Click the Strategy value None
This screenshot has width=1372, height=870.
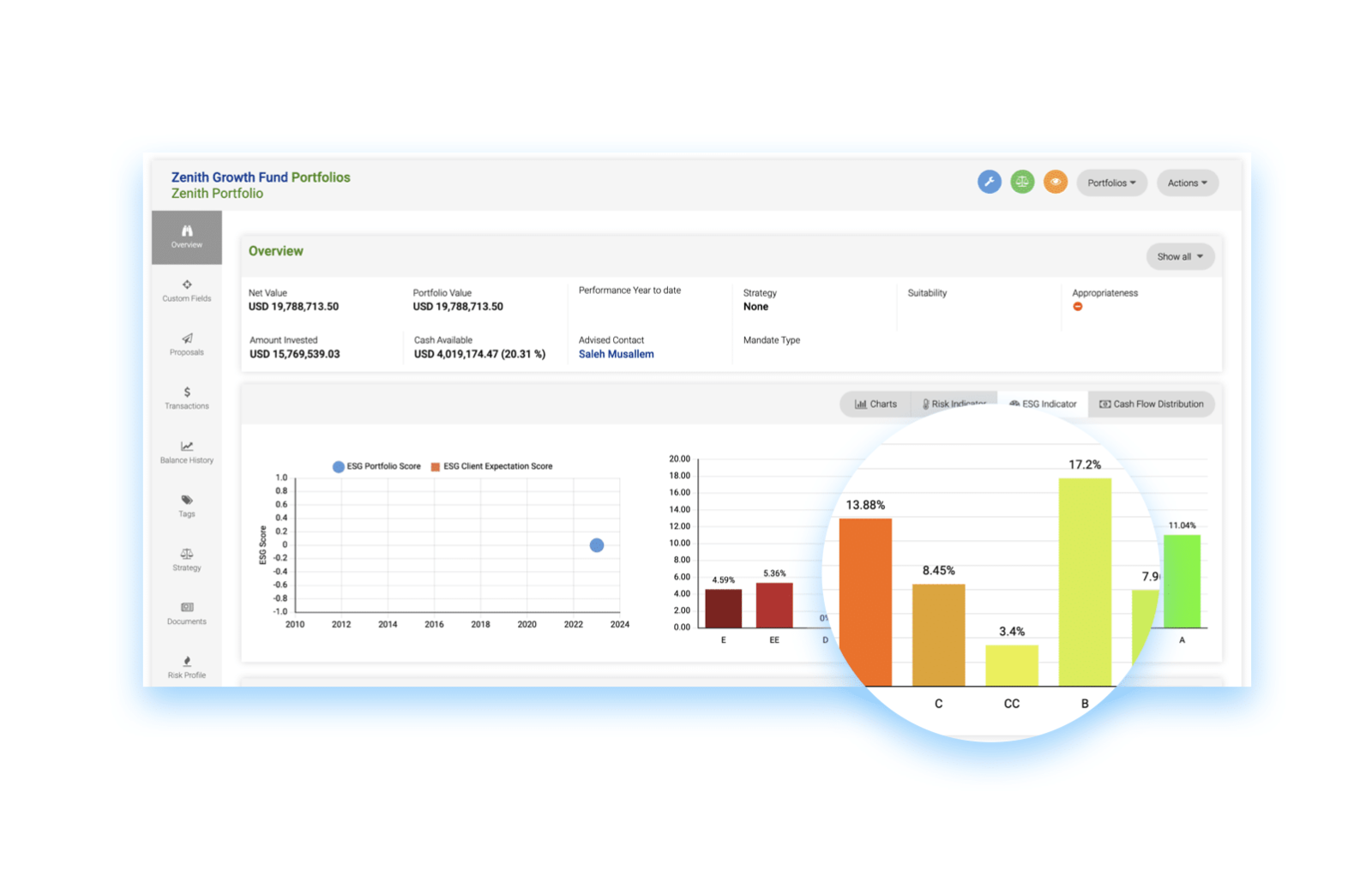(x=755, y=307)
